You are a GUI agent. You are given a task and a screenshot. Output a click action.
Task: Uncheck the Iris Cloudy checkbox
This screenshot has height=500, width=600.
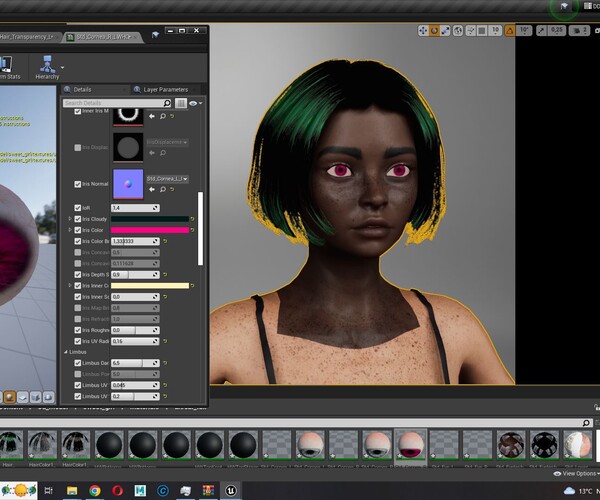pyautogui.click(x=78, y=219)
